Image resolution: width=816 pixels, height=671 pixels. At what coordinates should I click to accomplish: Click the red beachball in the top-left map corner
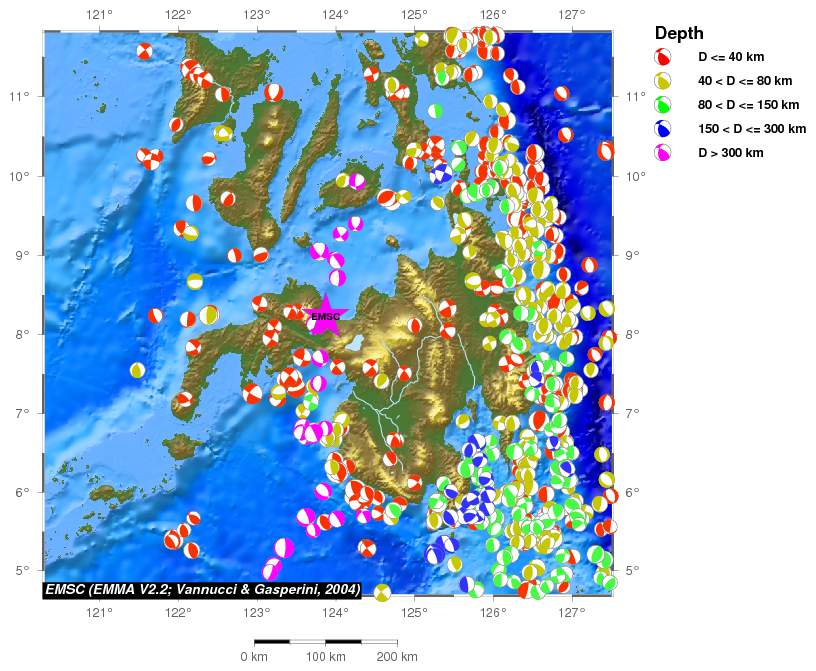[x=146, y=51]
